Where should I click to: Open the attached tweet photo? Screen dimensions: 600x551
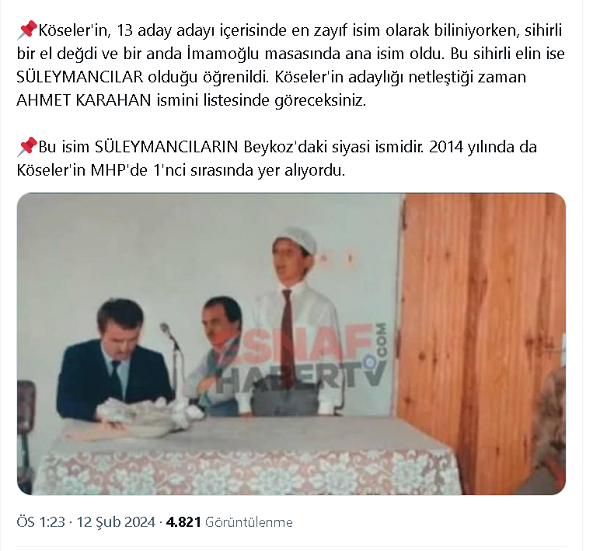click(x=291, y=344)
